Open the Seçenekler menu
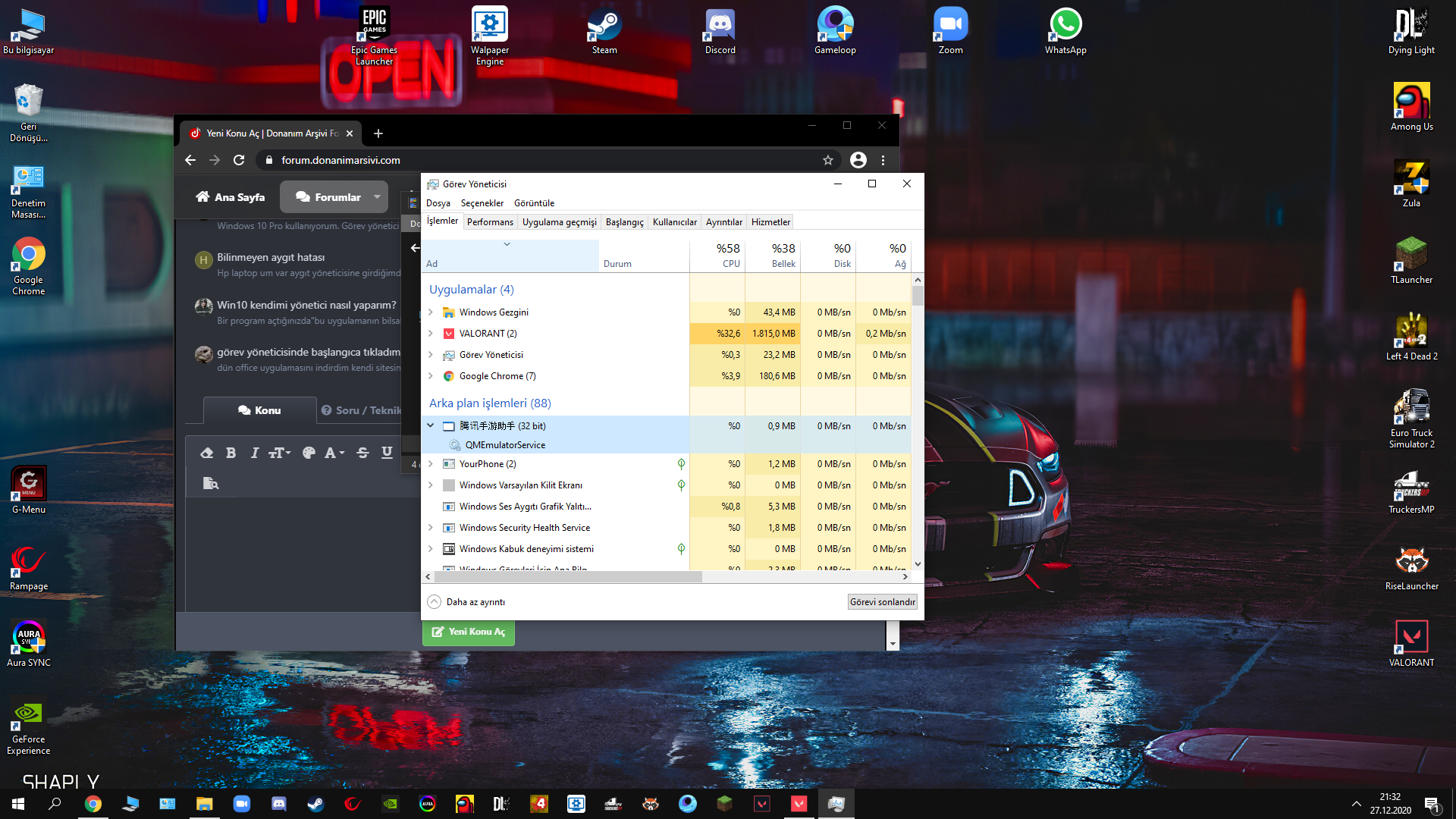Image resolution: width=1456 pixels, height=819 pixels. point(482,203)
